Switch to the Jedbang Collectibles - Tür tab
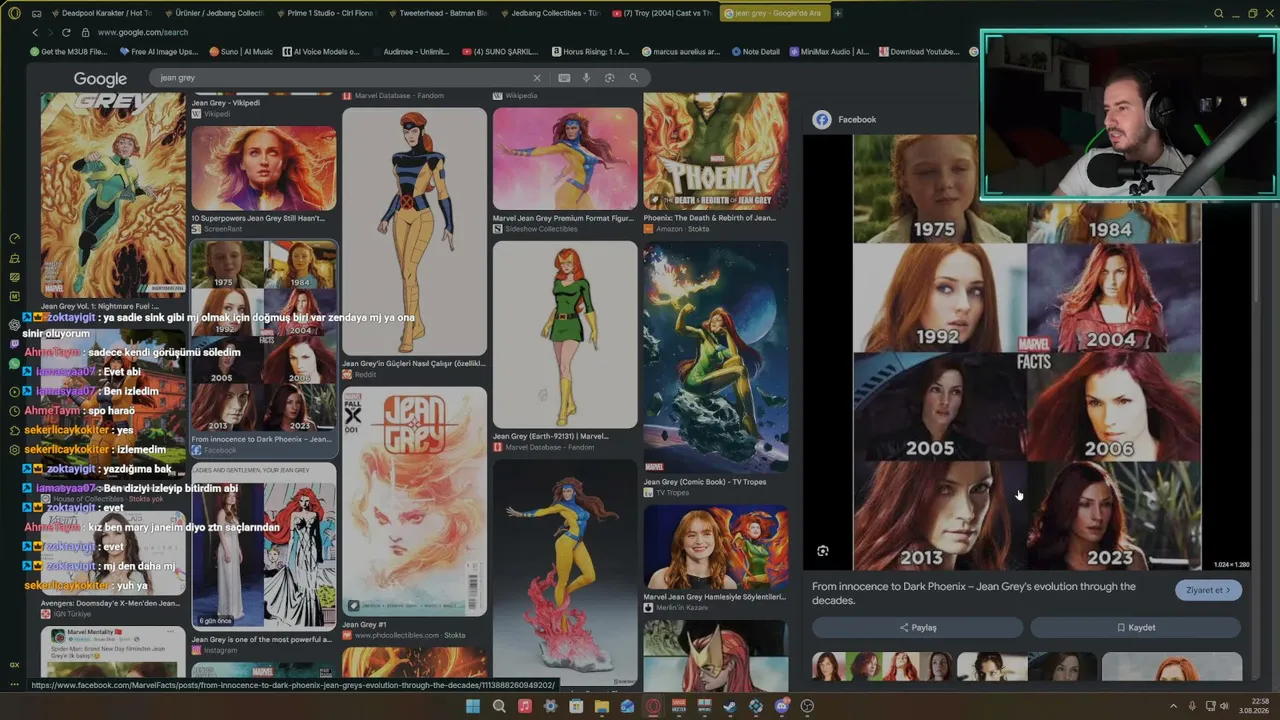Image resolution: width=1280 pixels, height=720 pixels. pyautogui.click(x=548, y=13)
